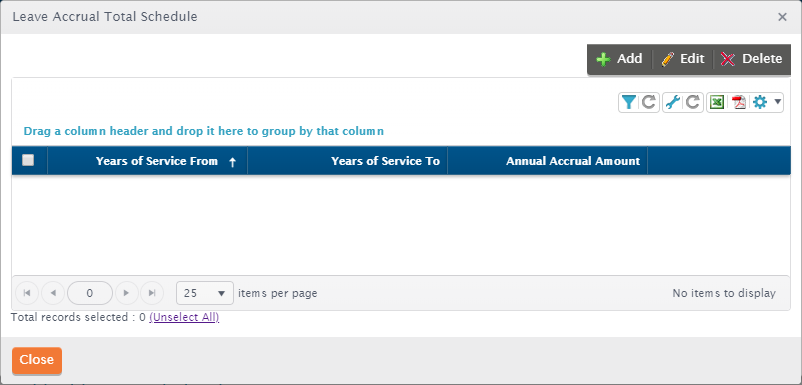
Task: Open the grid filter funnel icon
Action: 629,103
